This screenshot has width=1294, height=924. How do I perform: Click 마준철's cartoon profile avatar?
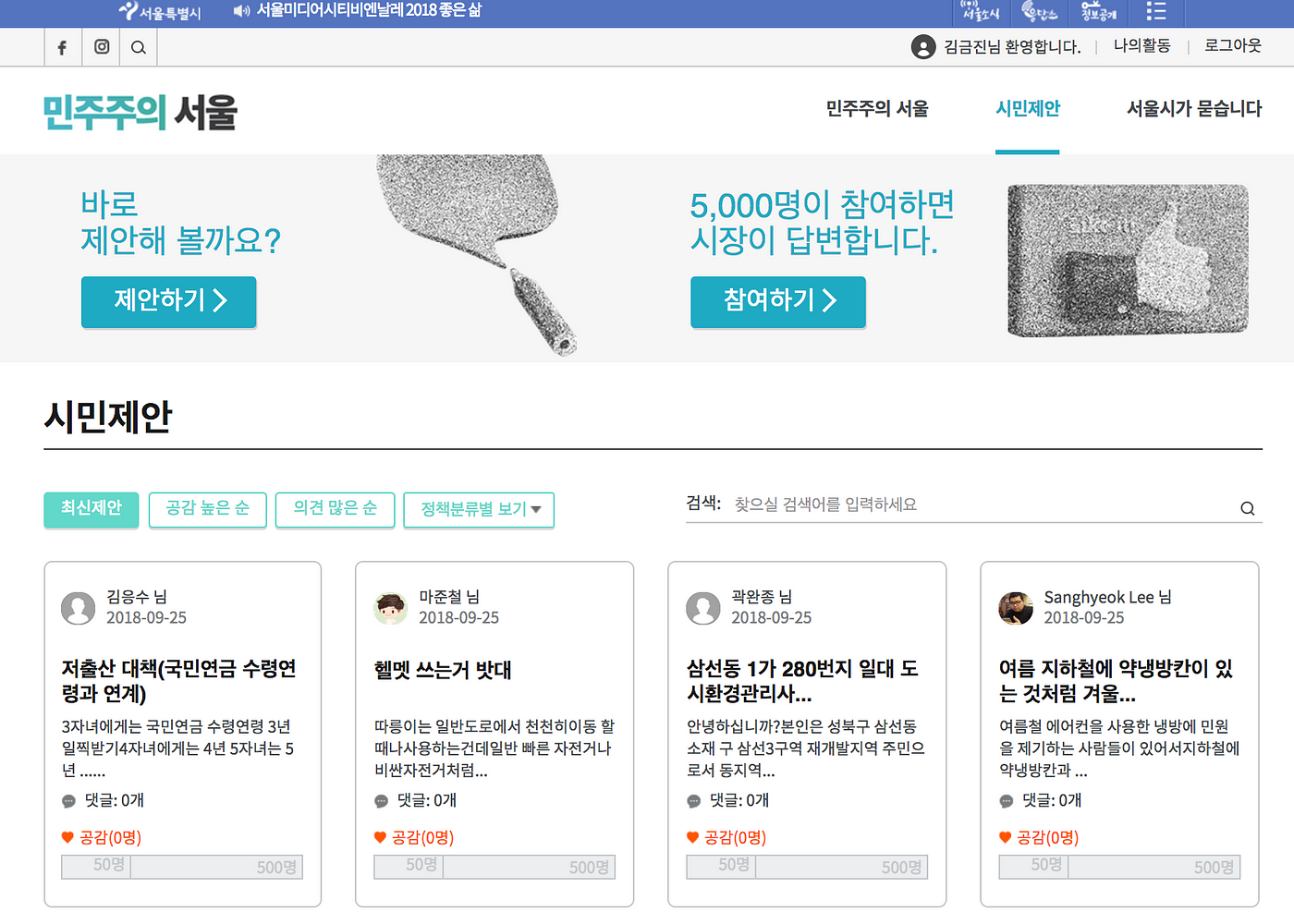click(391, 608)
